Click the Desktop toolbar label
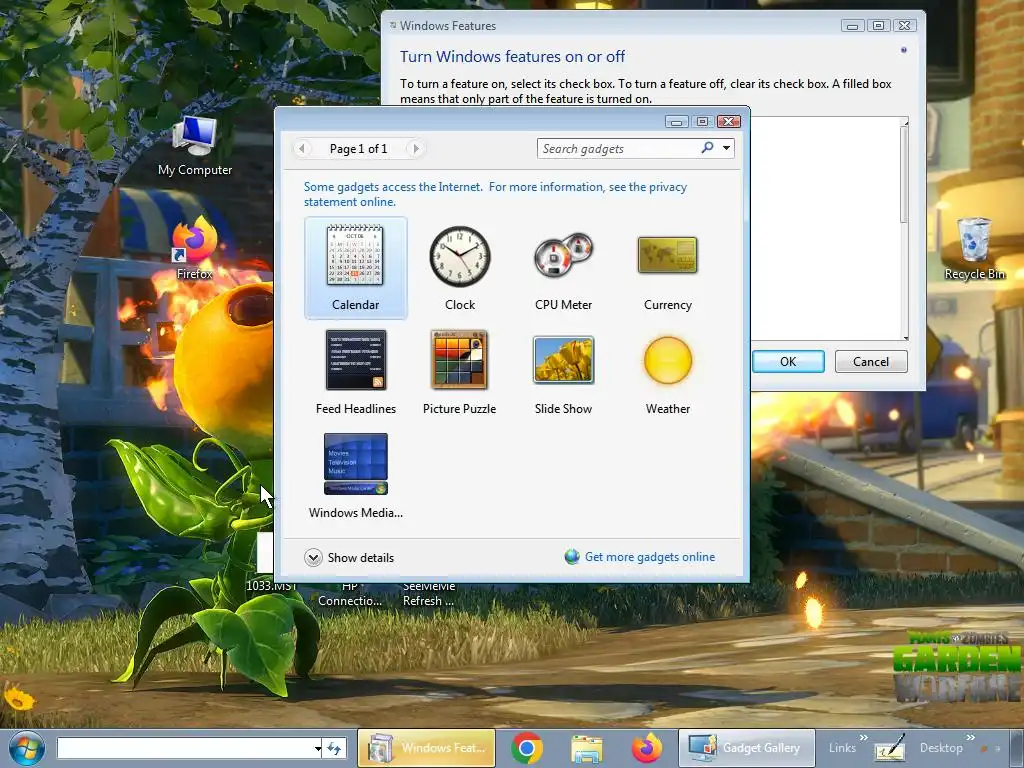 [941, 748]
